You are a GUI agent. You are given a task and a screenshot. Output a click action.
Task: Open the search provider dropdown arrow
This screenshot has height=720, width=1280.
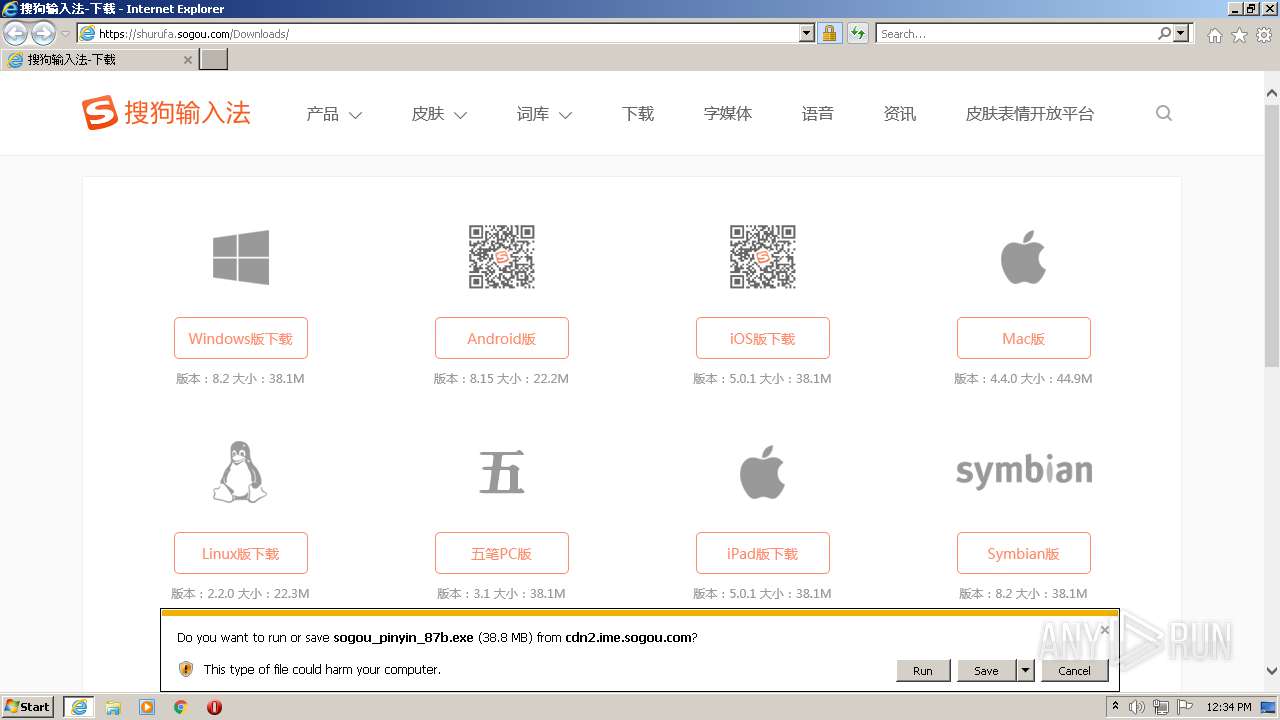click(1181, 33)
